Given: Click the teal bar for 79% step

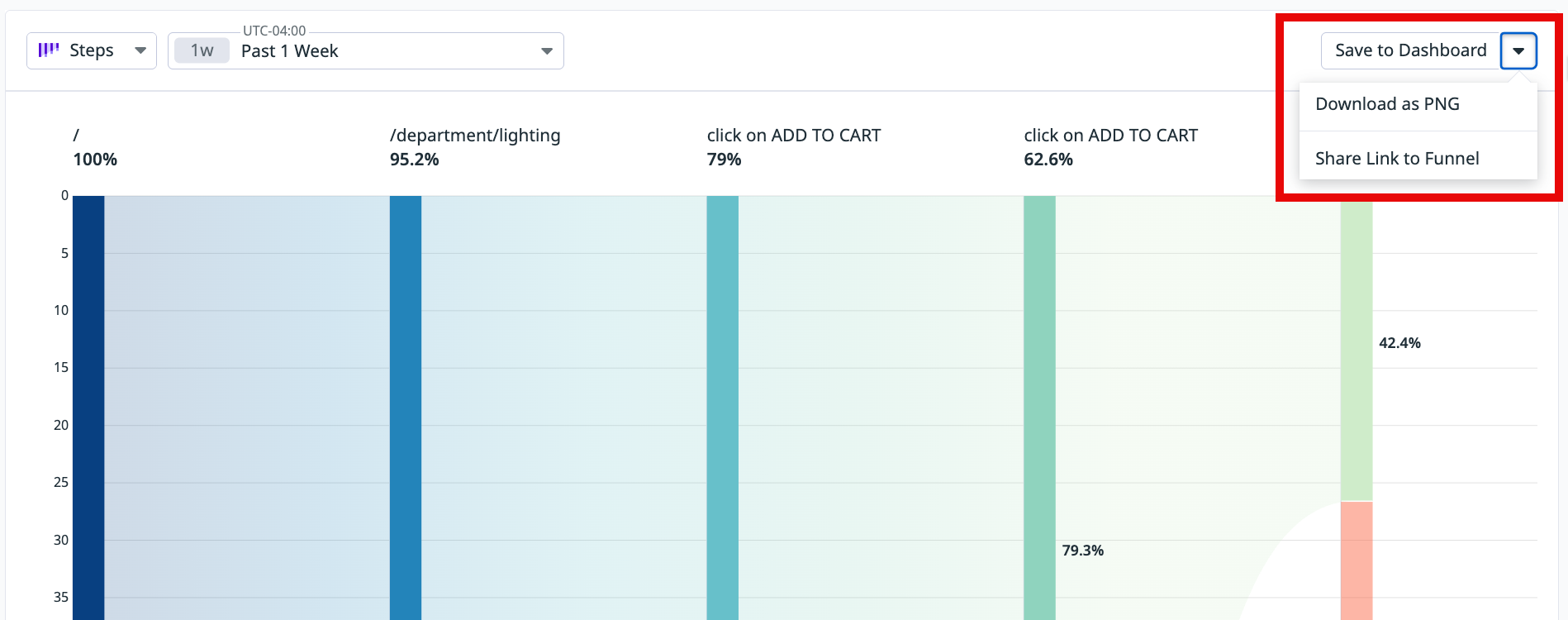Looking at the screenshot, I should (722, 405).
